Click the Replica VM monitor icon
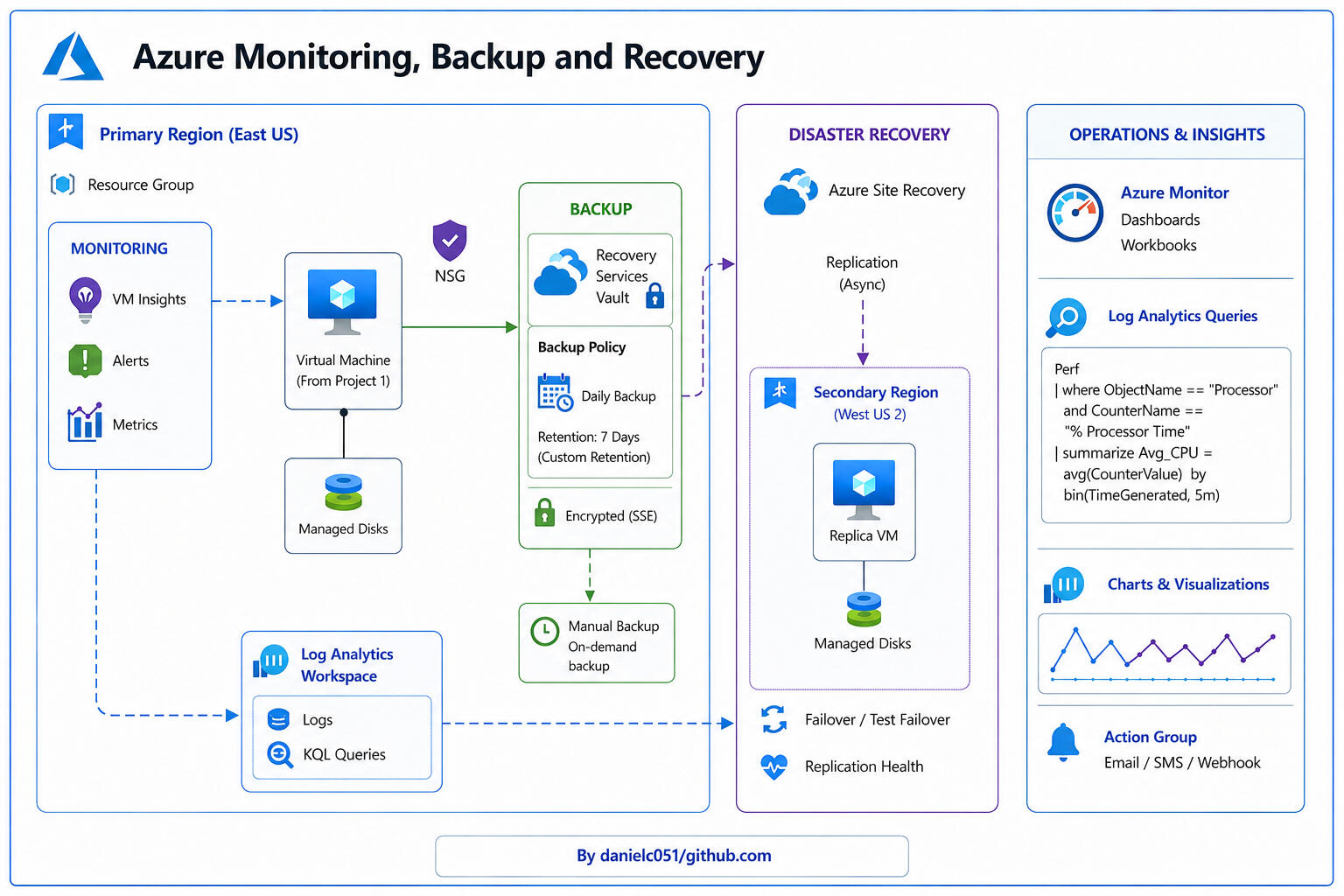 pyautogui.click(x=864, y=490)
